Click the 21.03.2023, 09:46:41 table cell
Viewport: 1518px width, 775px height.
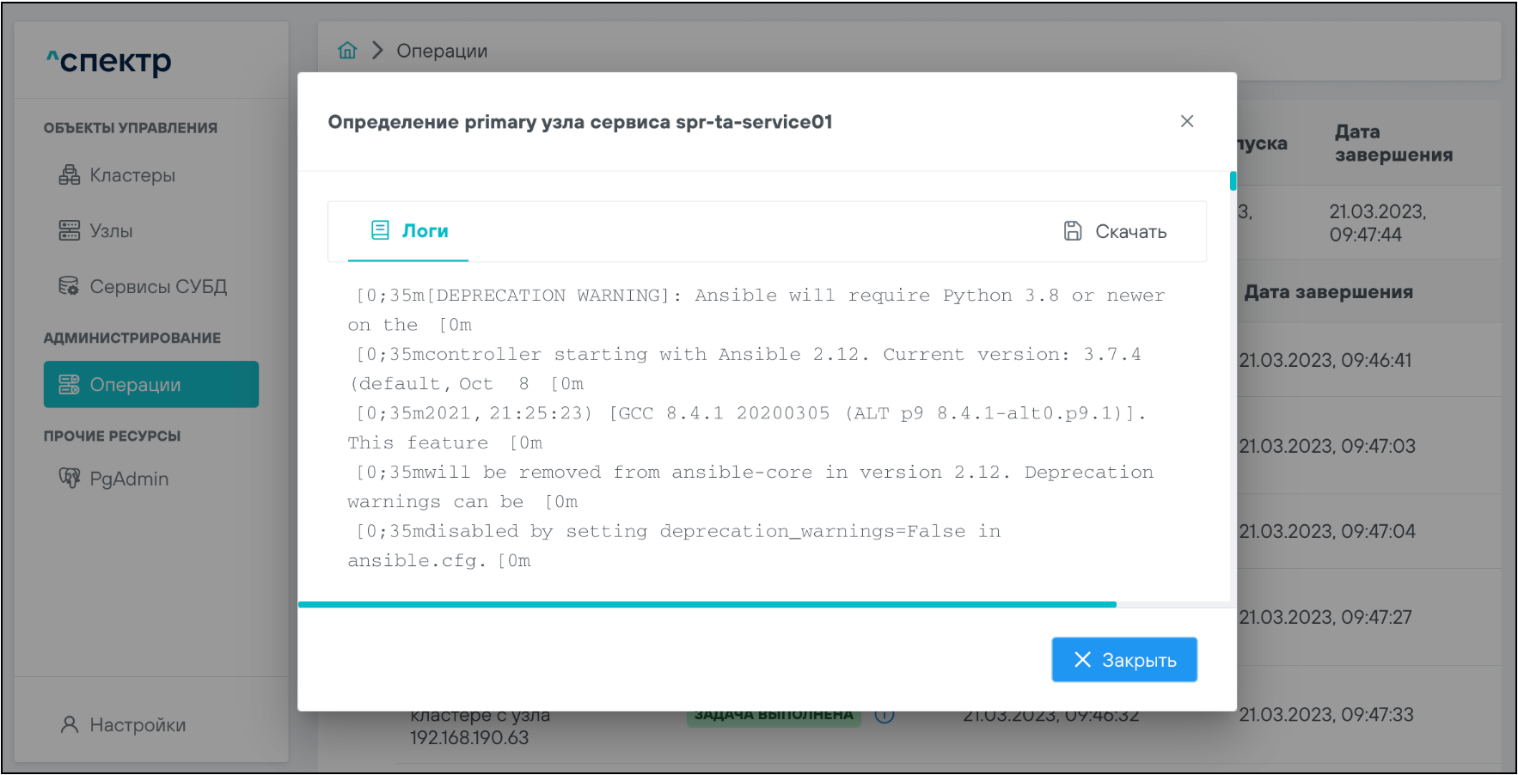[x=1325, y=360]
